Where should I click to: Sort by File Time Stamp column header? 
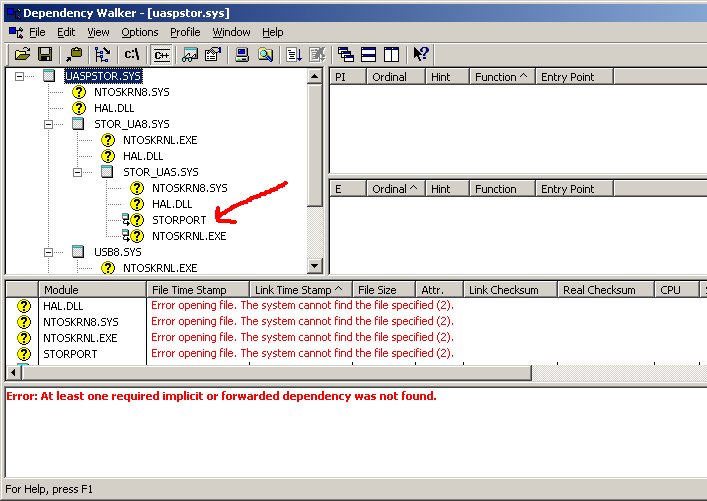[198, 290]
